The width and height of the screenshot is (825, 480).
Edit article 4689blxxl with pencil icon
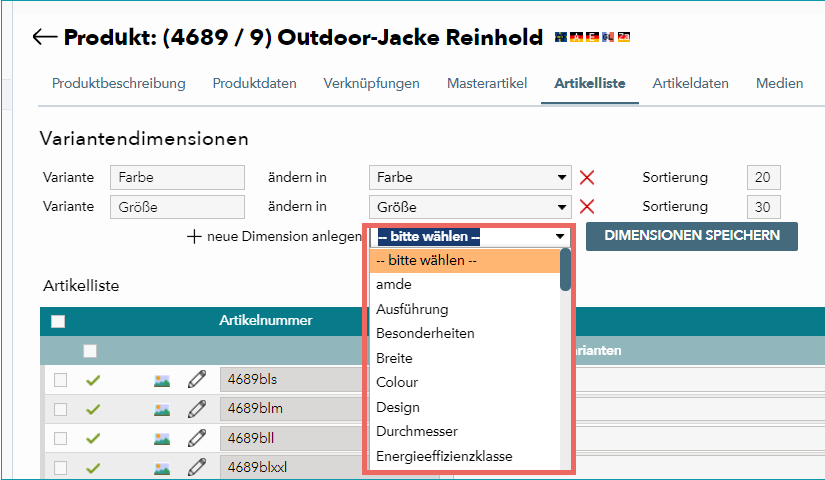coord(197,467)
